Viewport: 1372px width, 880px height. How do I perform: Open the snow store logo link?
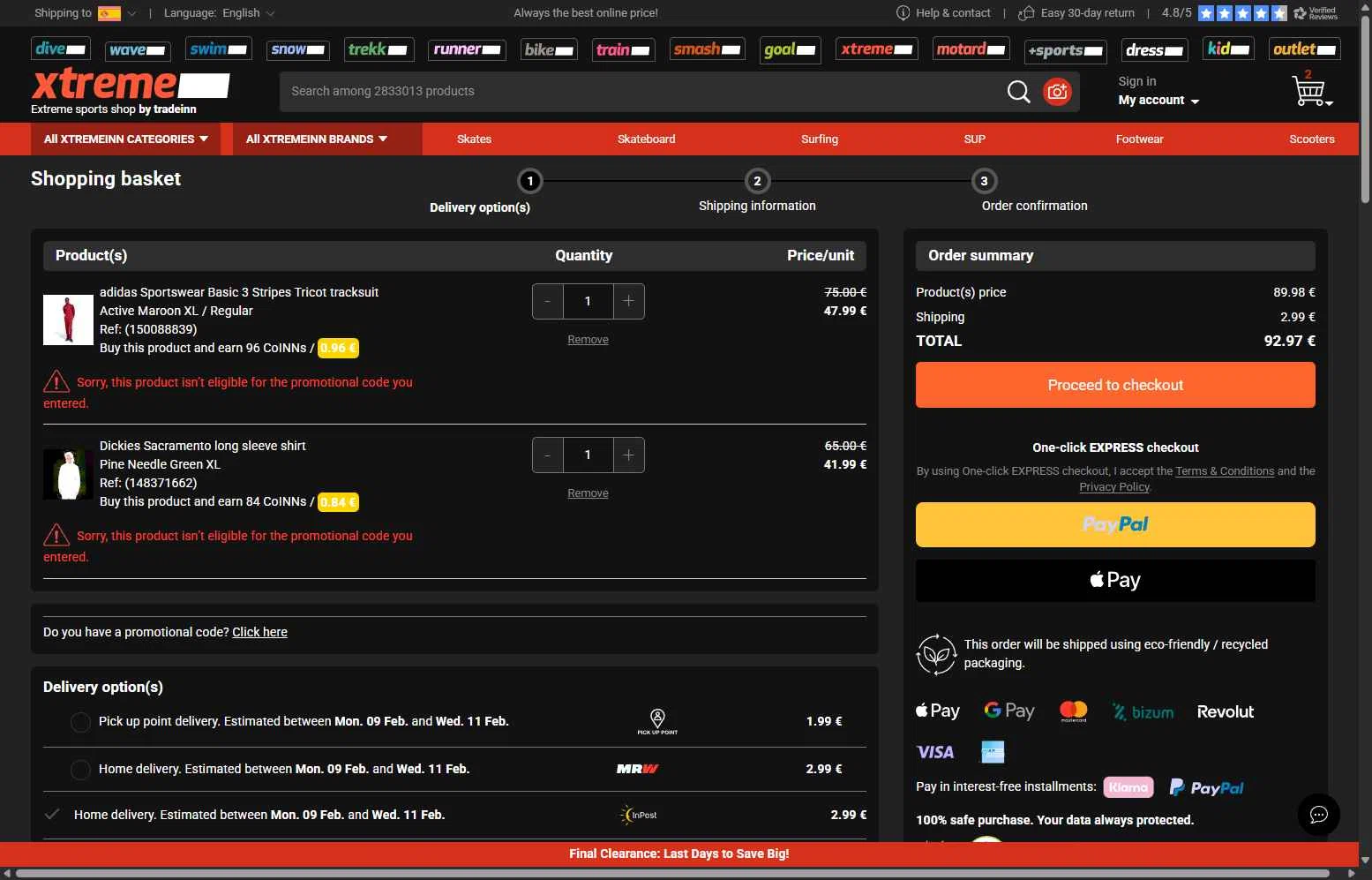pos(298,49)
